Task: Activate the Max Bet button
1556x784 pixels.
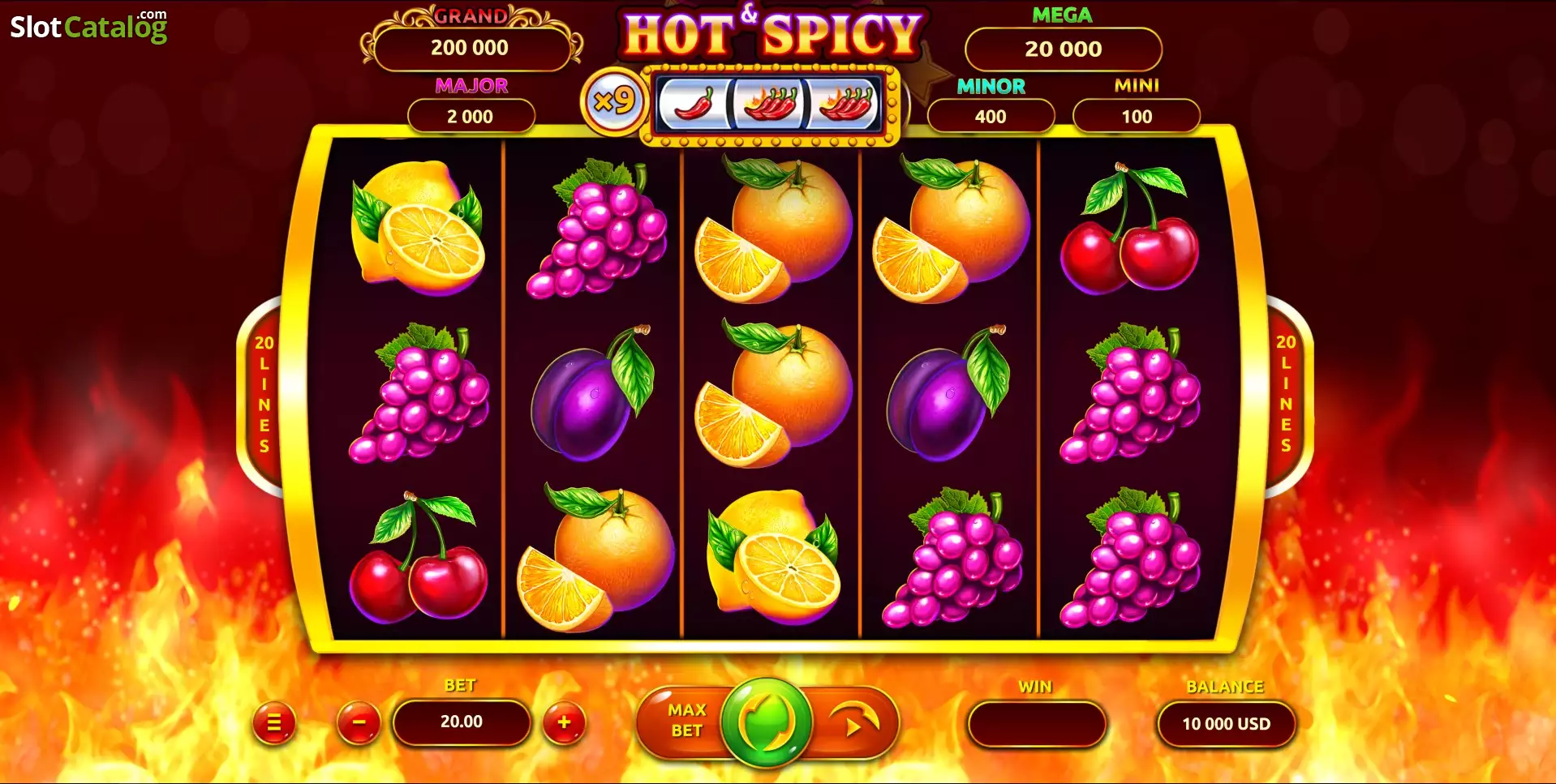Action: (x=686, y=720)
